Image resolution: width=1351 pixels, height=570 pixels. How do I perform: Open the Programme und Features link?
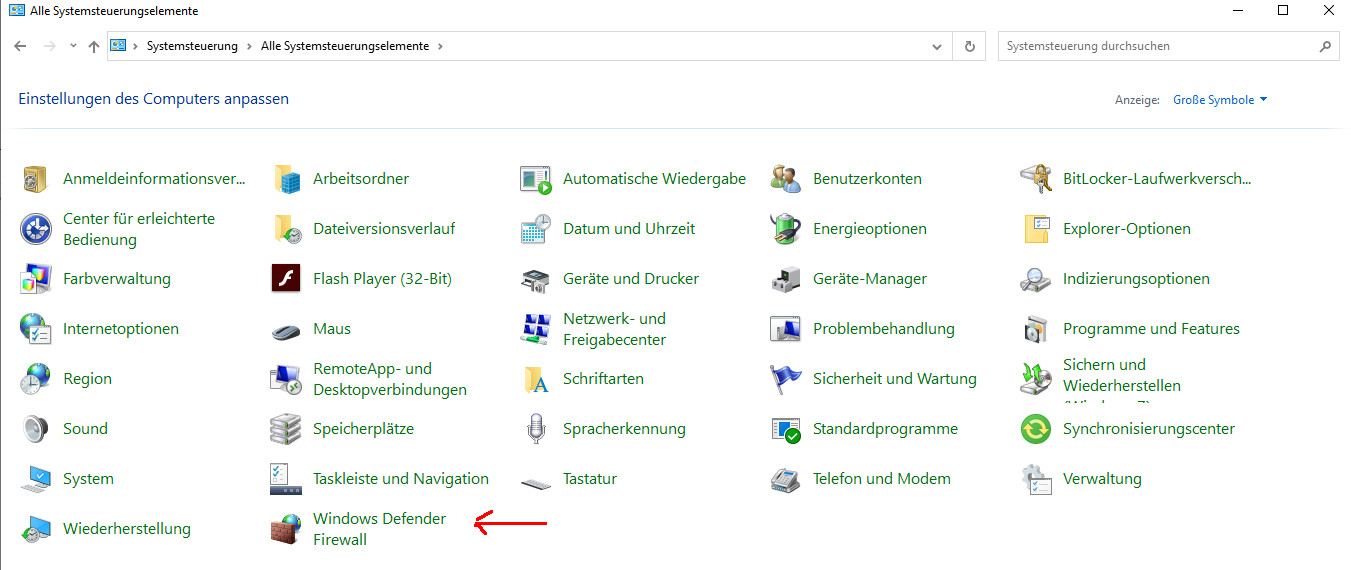[x=1150, y=329]
